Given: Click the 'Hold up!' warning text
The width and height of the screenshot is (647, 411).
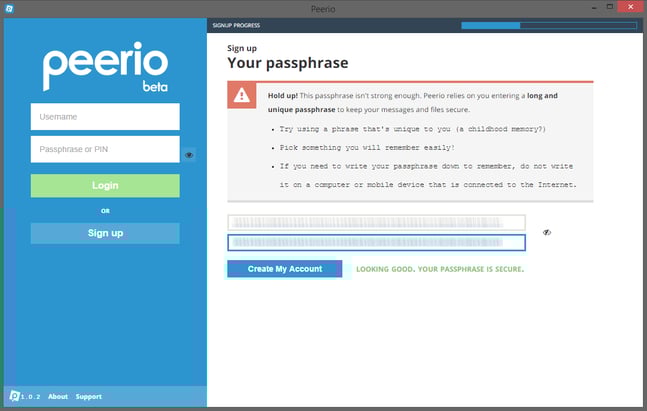Looking at the screenshot, I should point(283,95).
